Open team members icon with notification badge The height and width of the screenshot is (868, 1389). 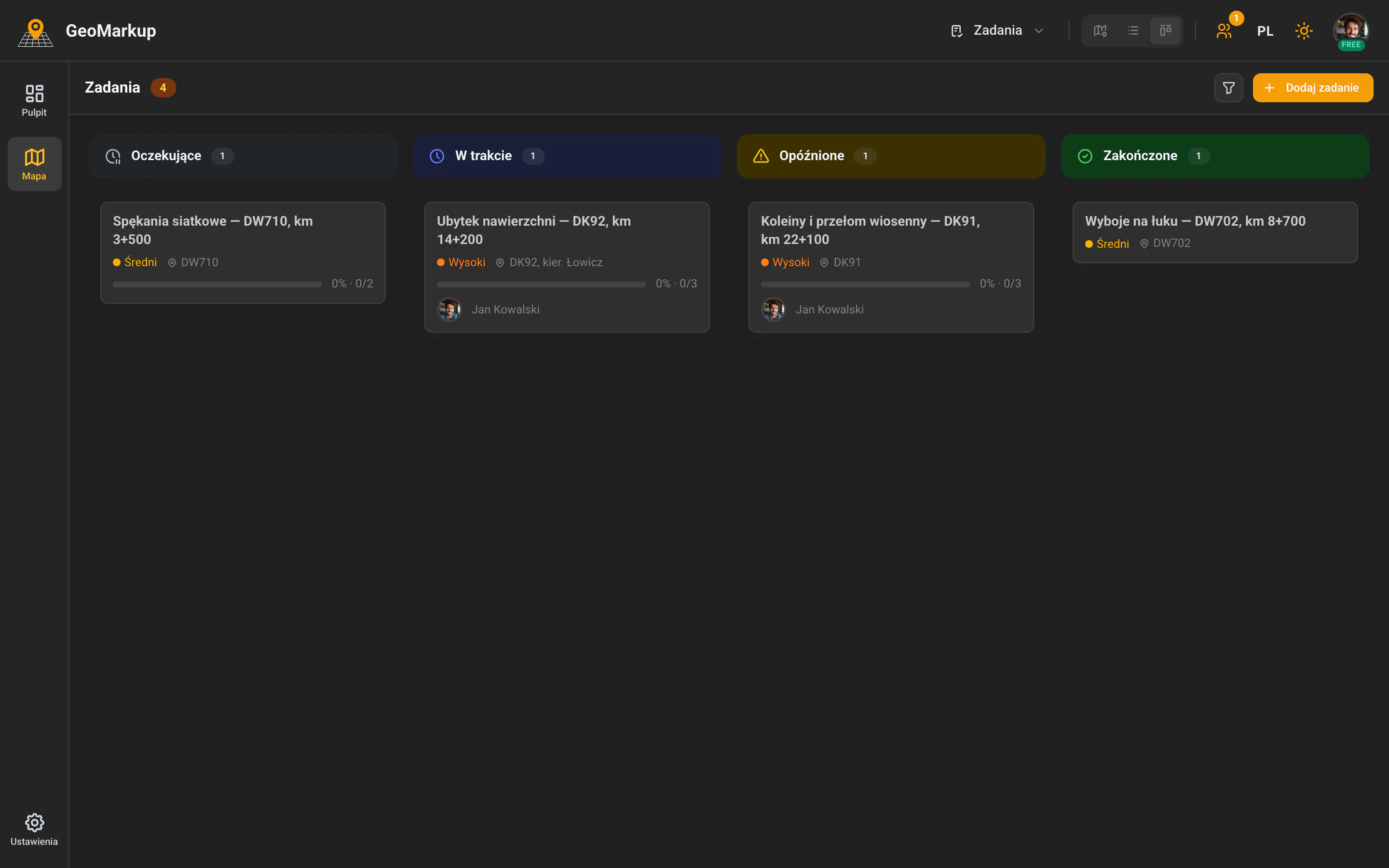[1224, 31]
